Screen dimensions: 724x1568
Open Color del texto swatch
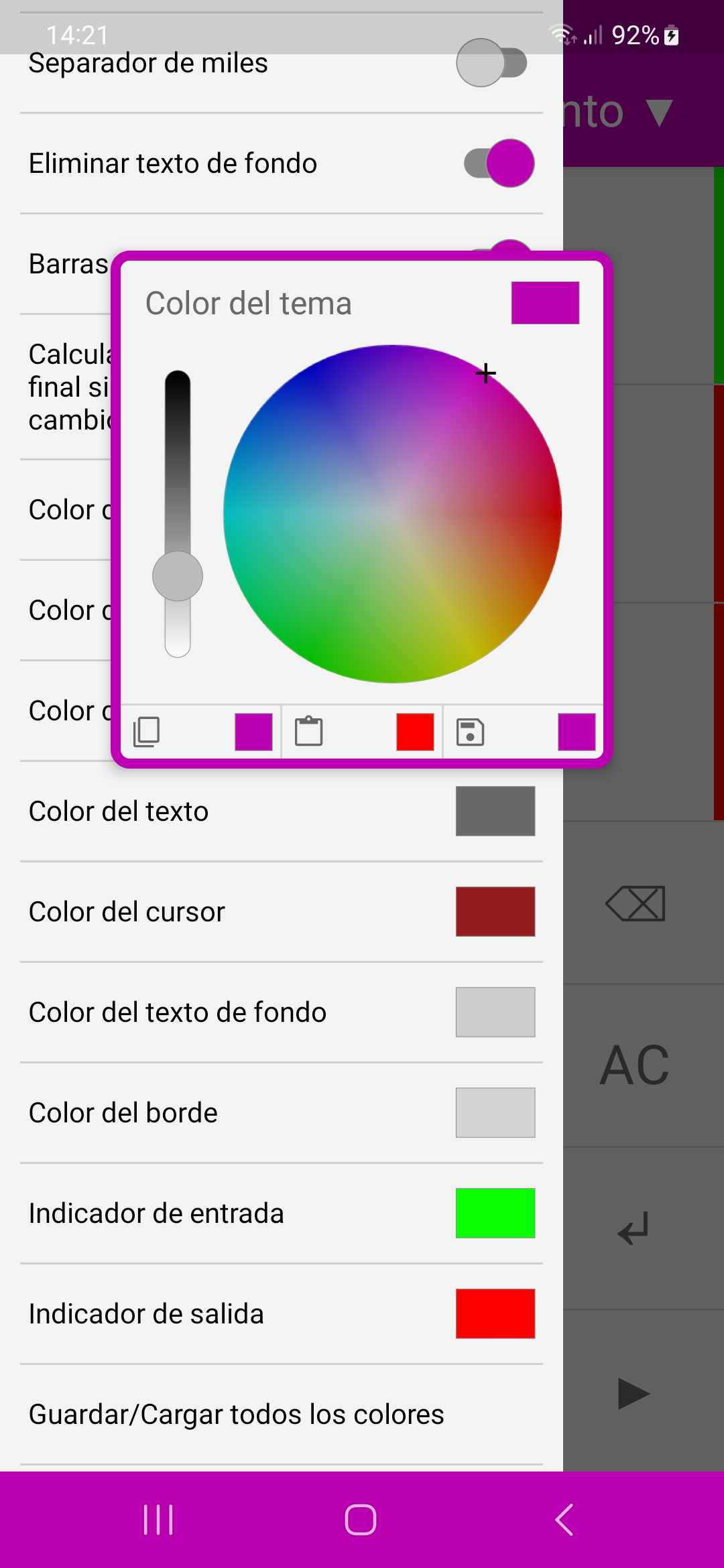tap(495, 811)
